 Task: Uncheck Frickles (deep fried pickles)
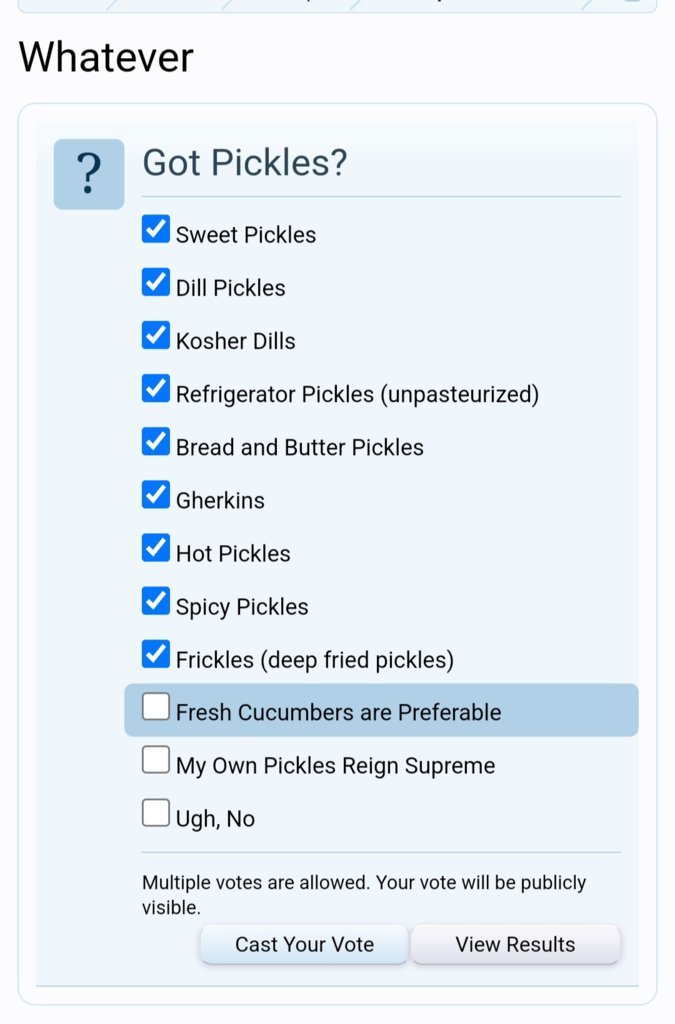155,654
